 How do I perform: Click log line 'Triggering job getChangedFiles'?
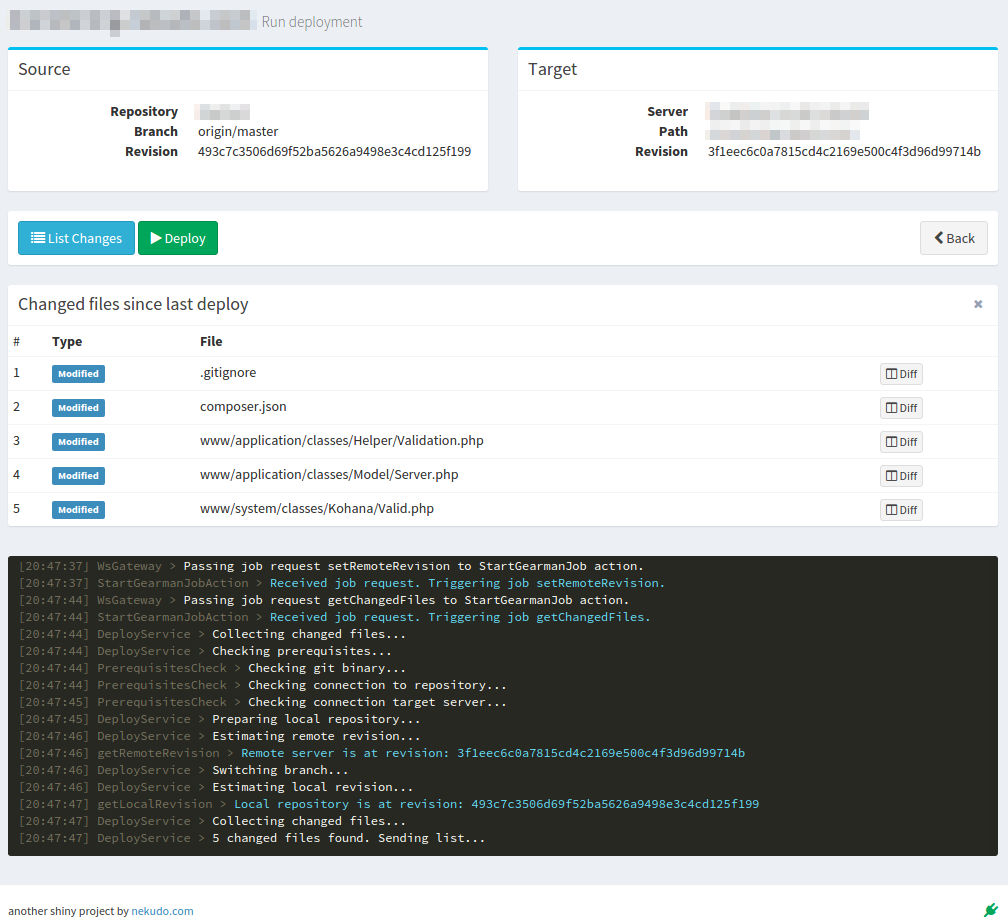coord(460,617)
